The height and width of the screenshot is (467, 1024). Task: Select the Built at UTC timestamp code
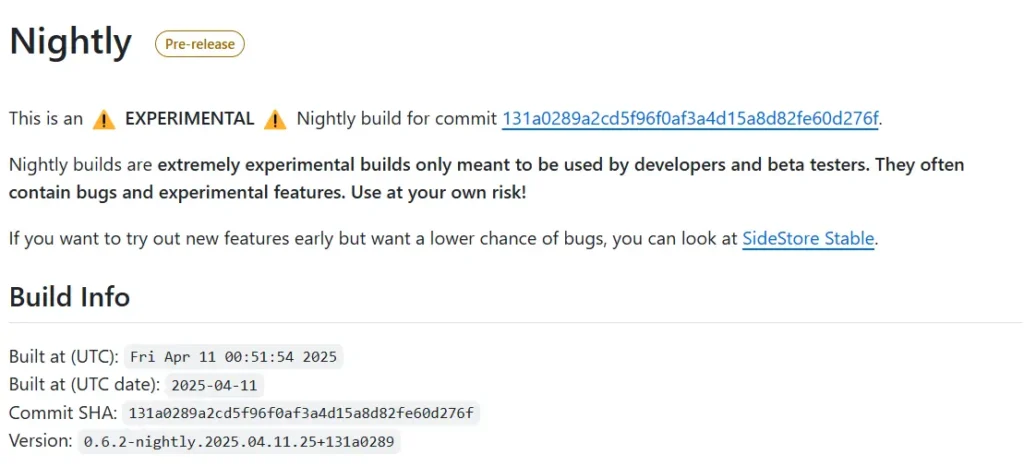[x=233, y=357]
